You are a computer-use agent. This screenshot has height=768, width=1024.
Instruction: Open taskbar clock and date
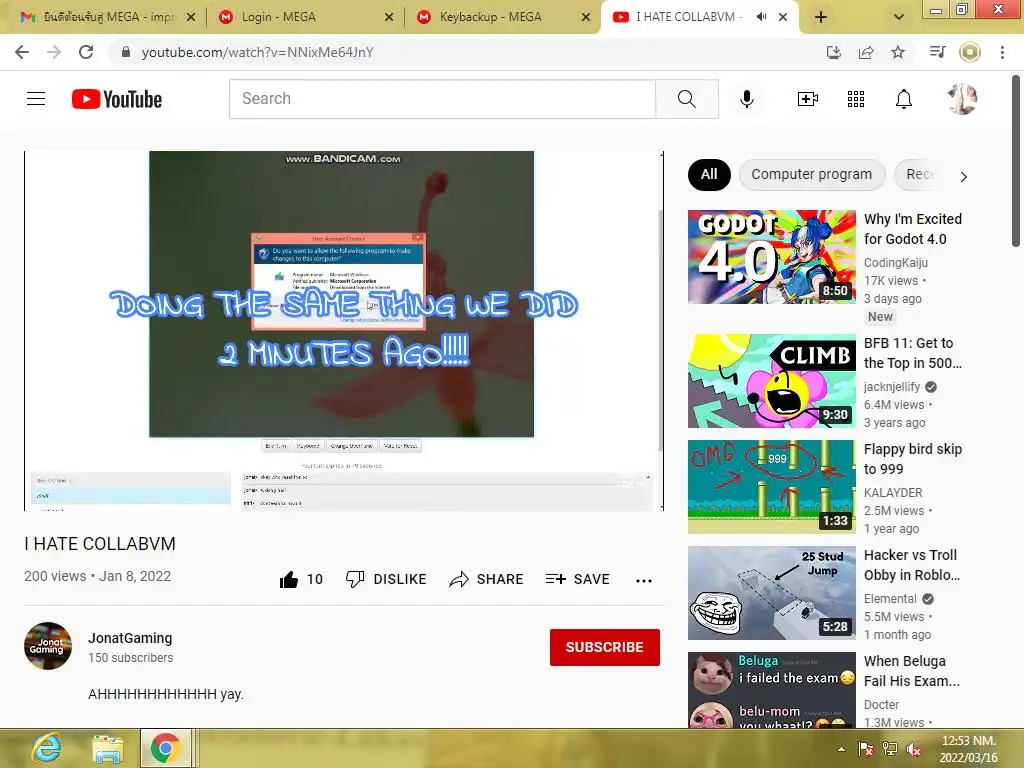[x=968, y=749]
